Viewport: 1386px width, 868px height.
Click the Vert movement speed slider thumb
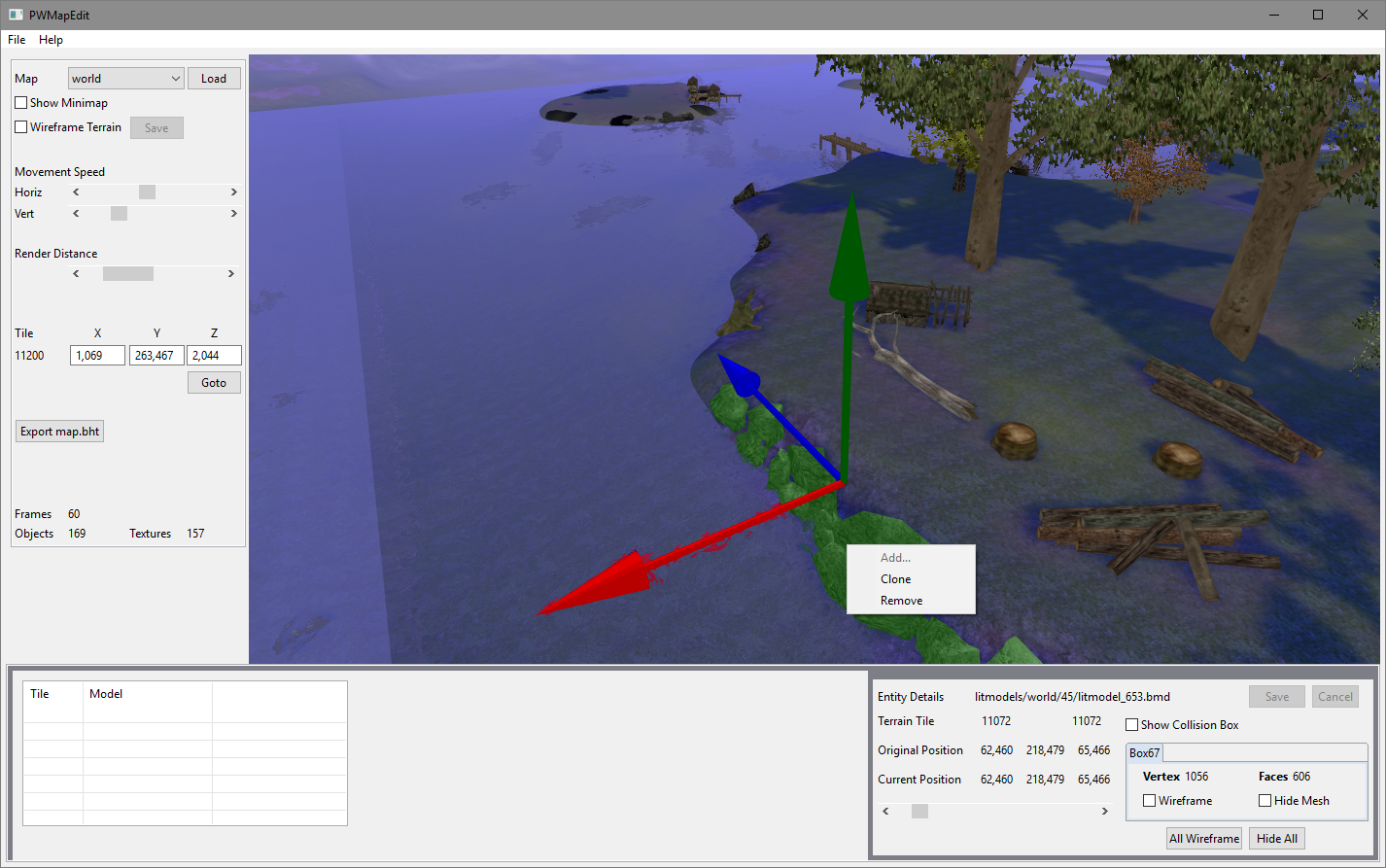click(x=119, y=214)
